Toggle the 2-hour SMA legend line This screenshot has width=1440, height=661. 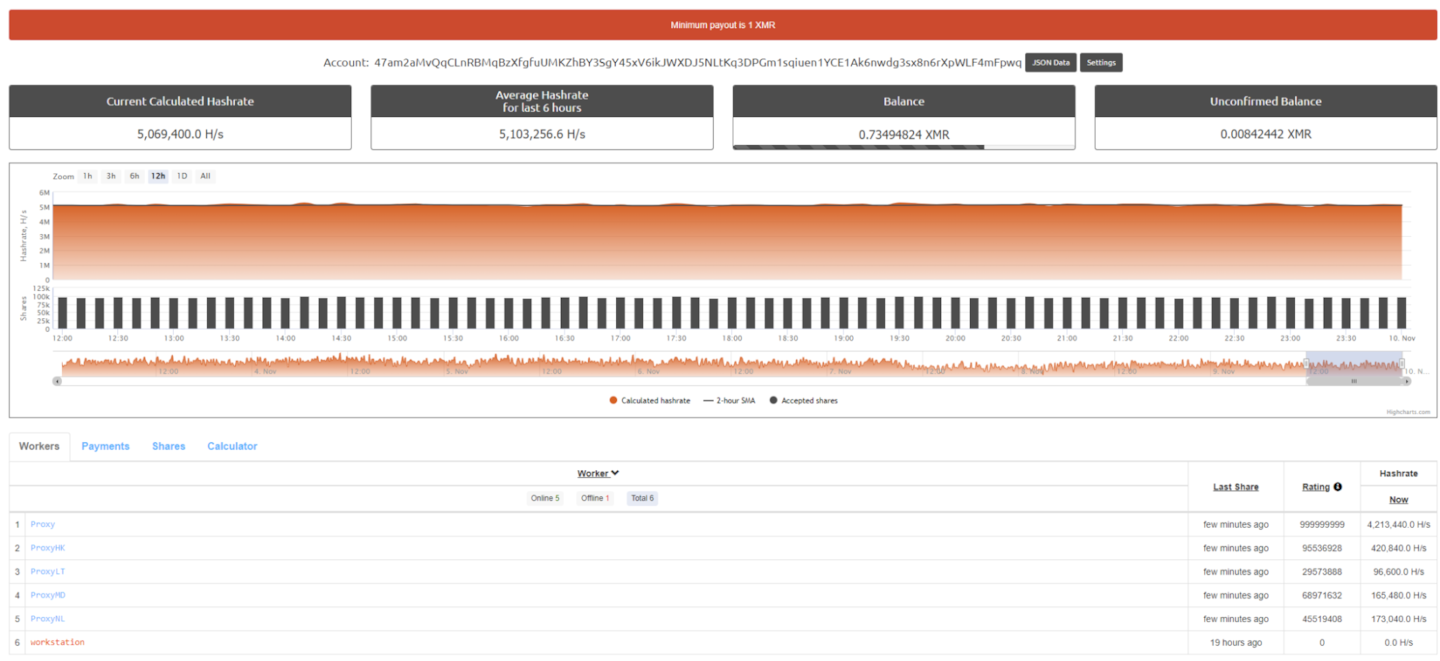729,400
